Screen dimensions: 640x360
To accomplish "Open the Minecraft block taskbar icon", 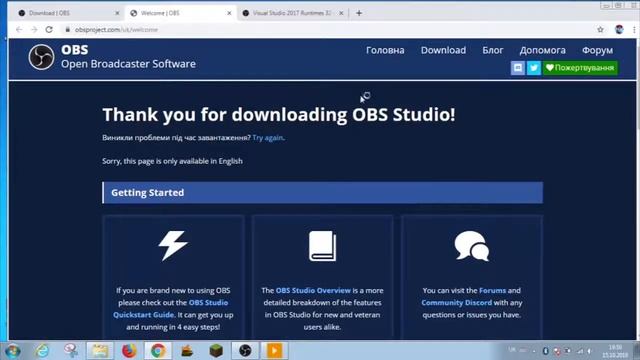I will tap(216, 351).
